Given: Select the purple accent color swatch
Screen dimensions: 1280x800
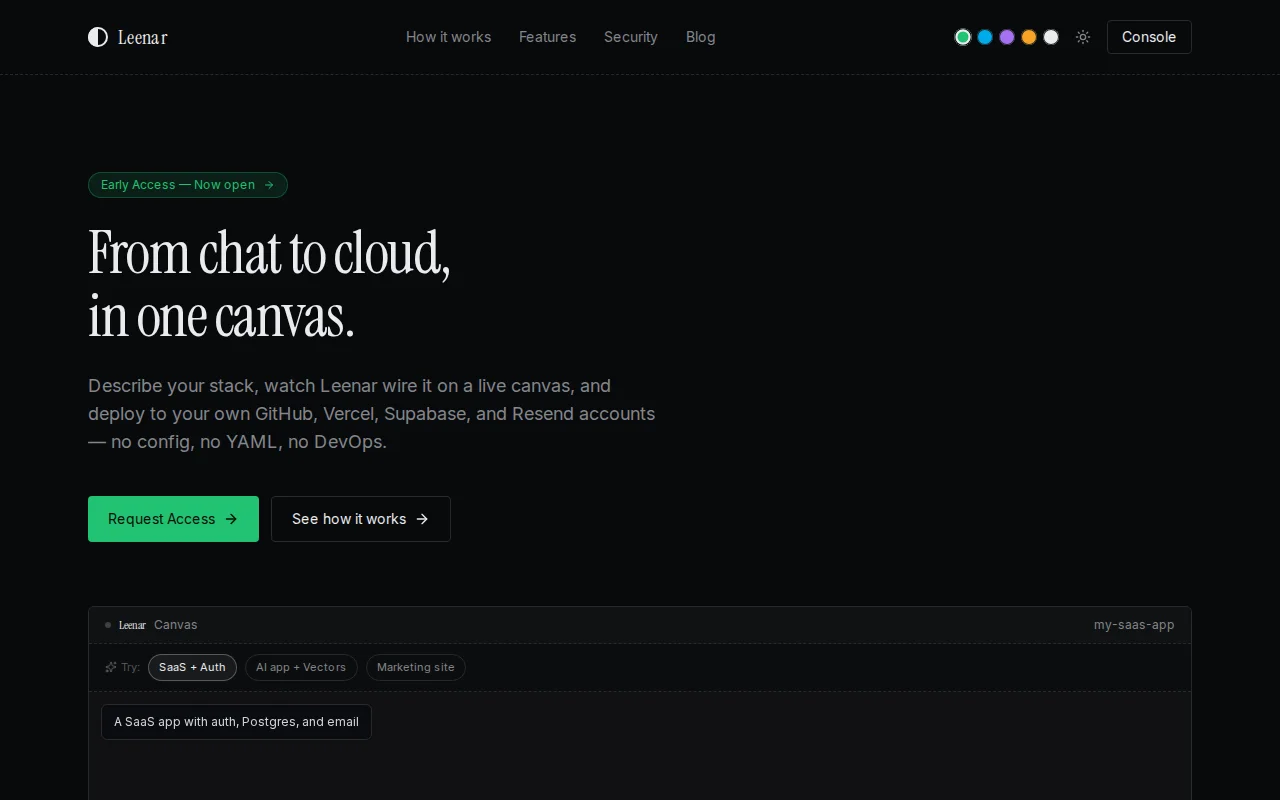Looking at the screenshot, I should pyautogui.click(x=1007, y=37).
